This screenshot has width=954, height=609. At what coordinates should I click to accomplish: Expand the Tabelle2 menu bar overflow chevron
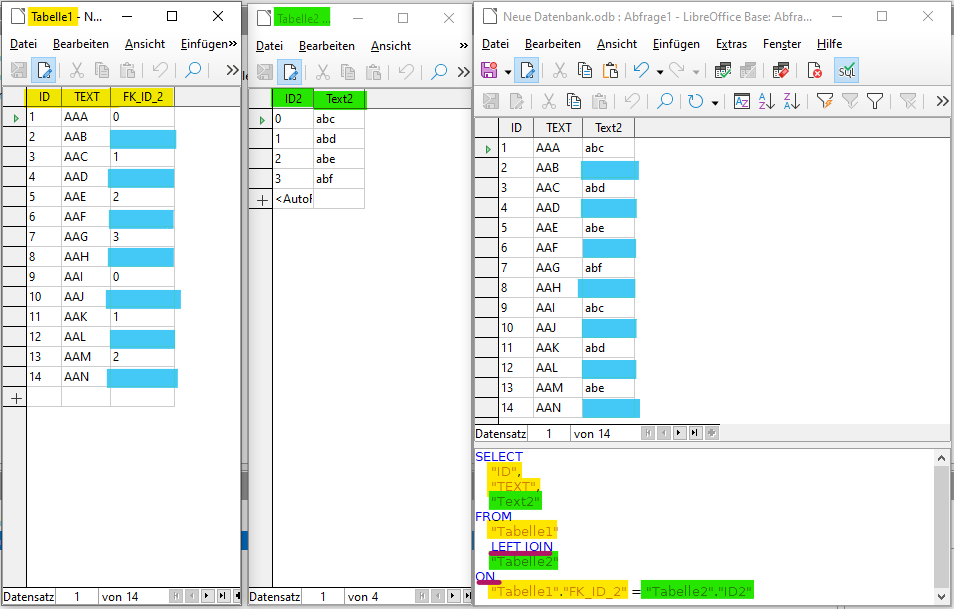[464, 46]
